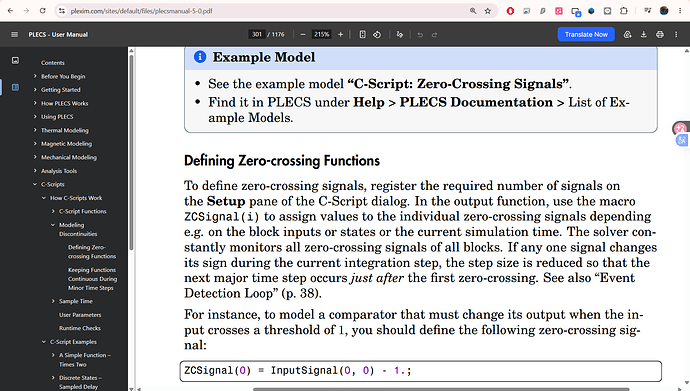The image size is (690, 391).
Task: Collapse the How C-Scripts Work node
Action: [x=44, y=198]
